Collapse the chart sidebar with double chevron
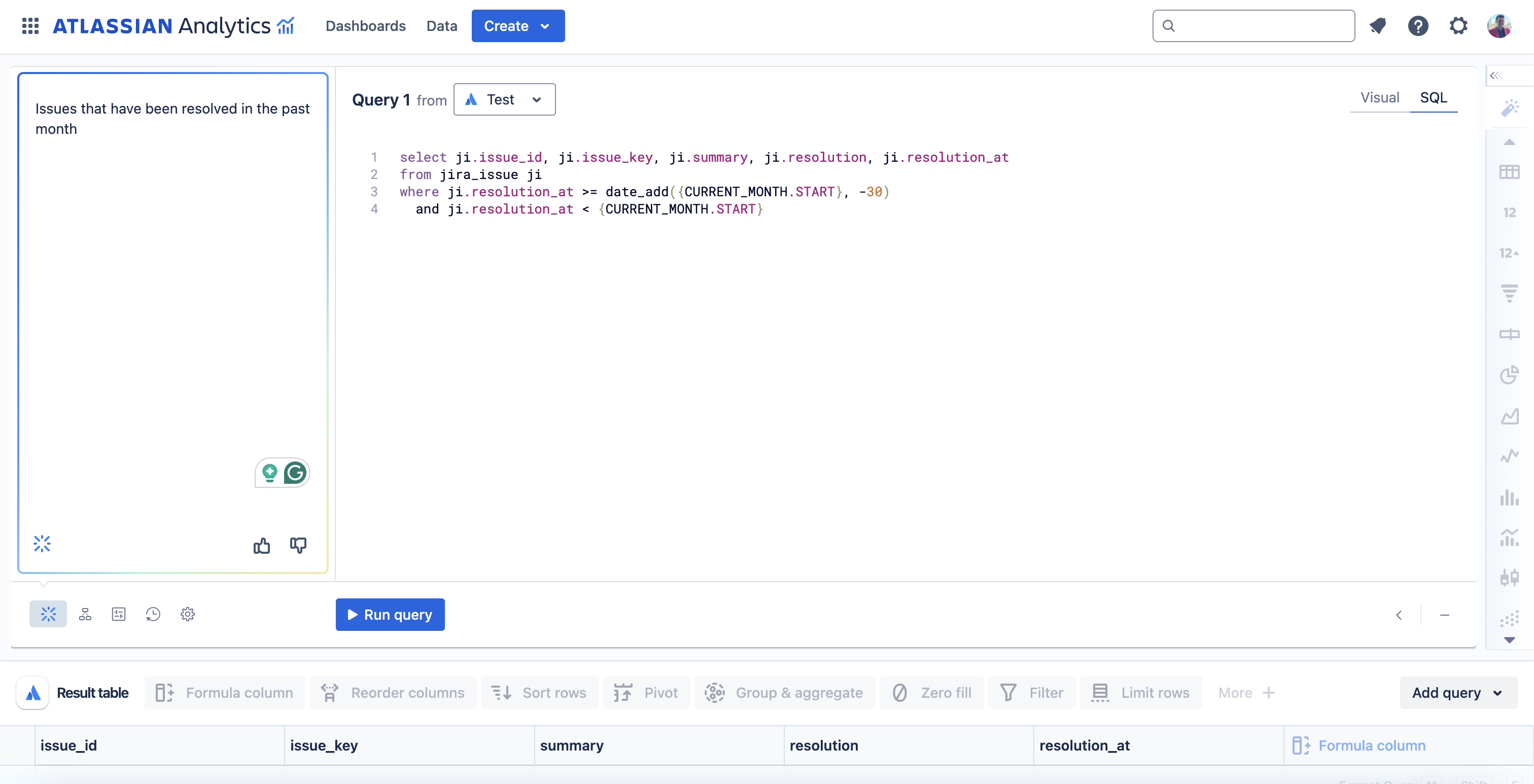Viewport: 1534px width, 784px height. pyautogui.click(x=1496, y=75)
